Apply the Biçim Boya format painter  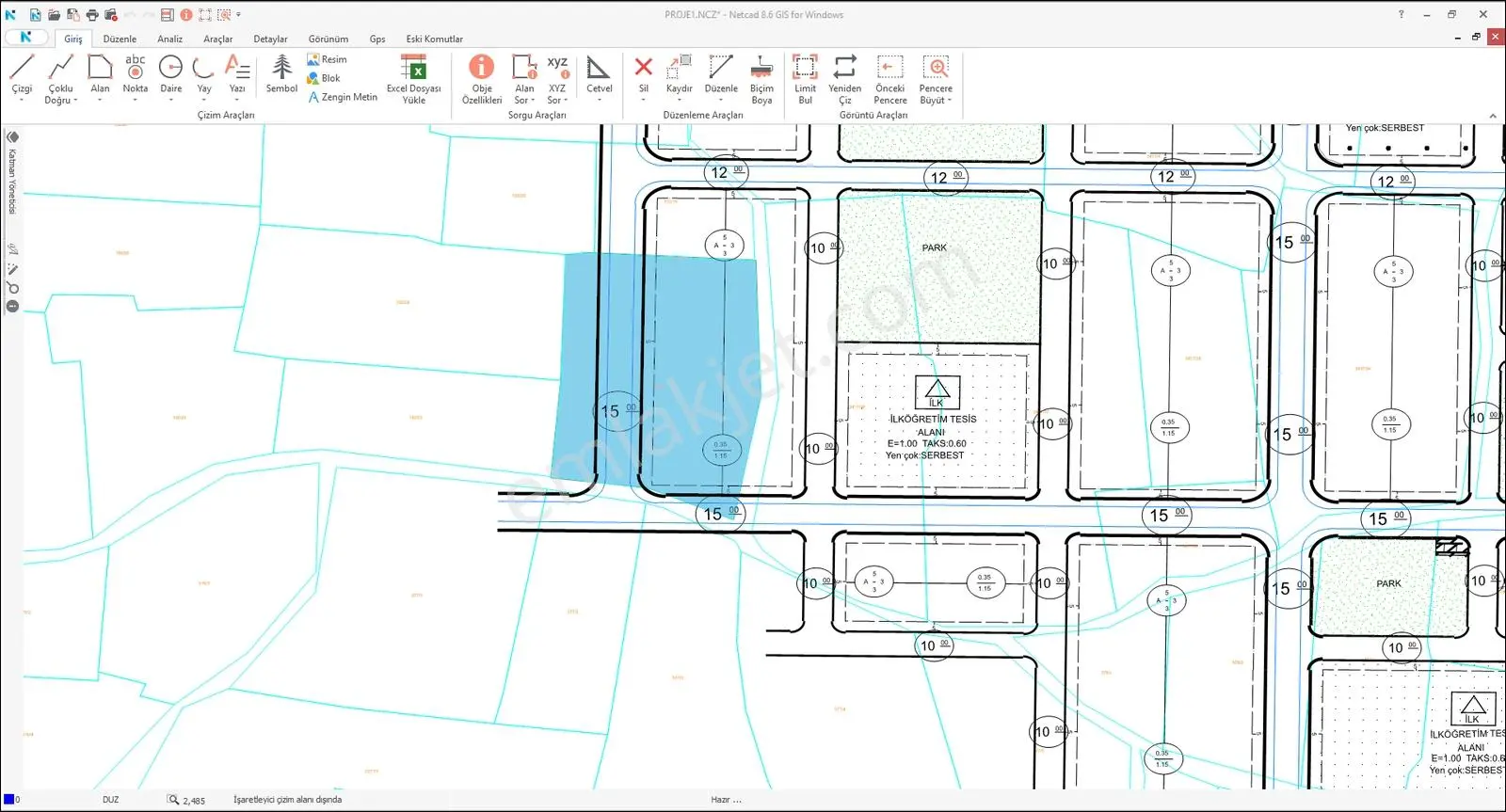tap(761, 78)
